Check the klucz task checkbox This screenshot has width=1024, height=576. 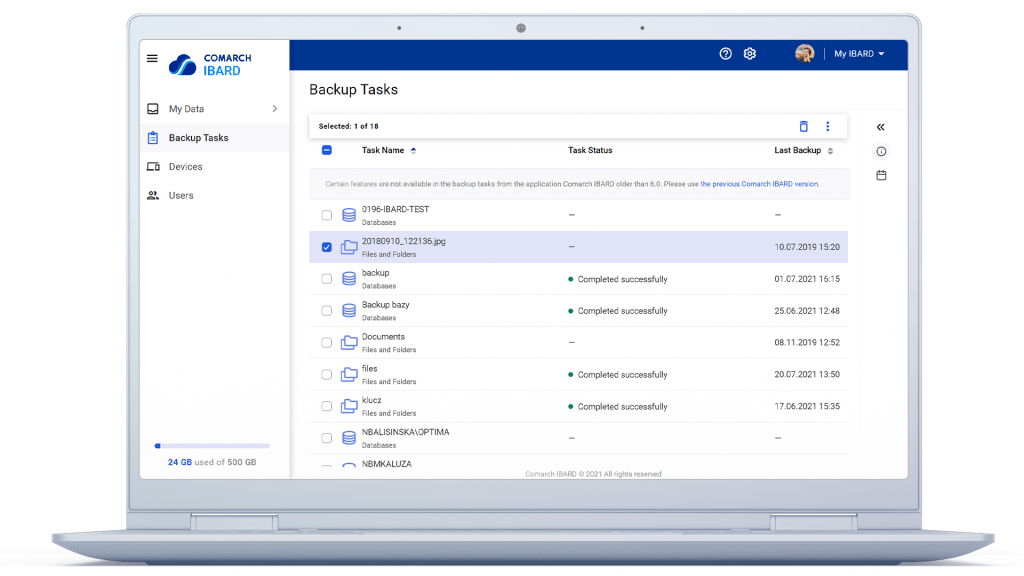pos(327,406)
